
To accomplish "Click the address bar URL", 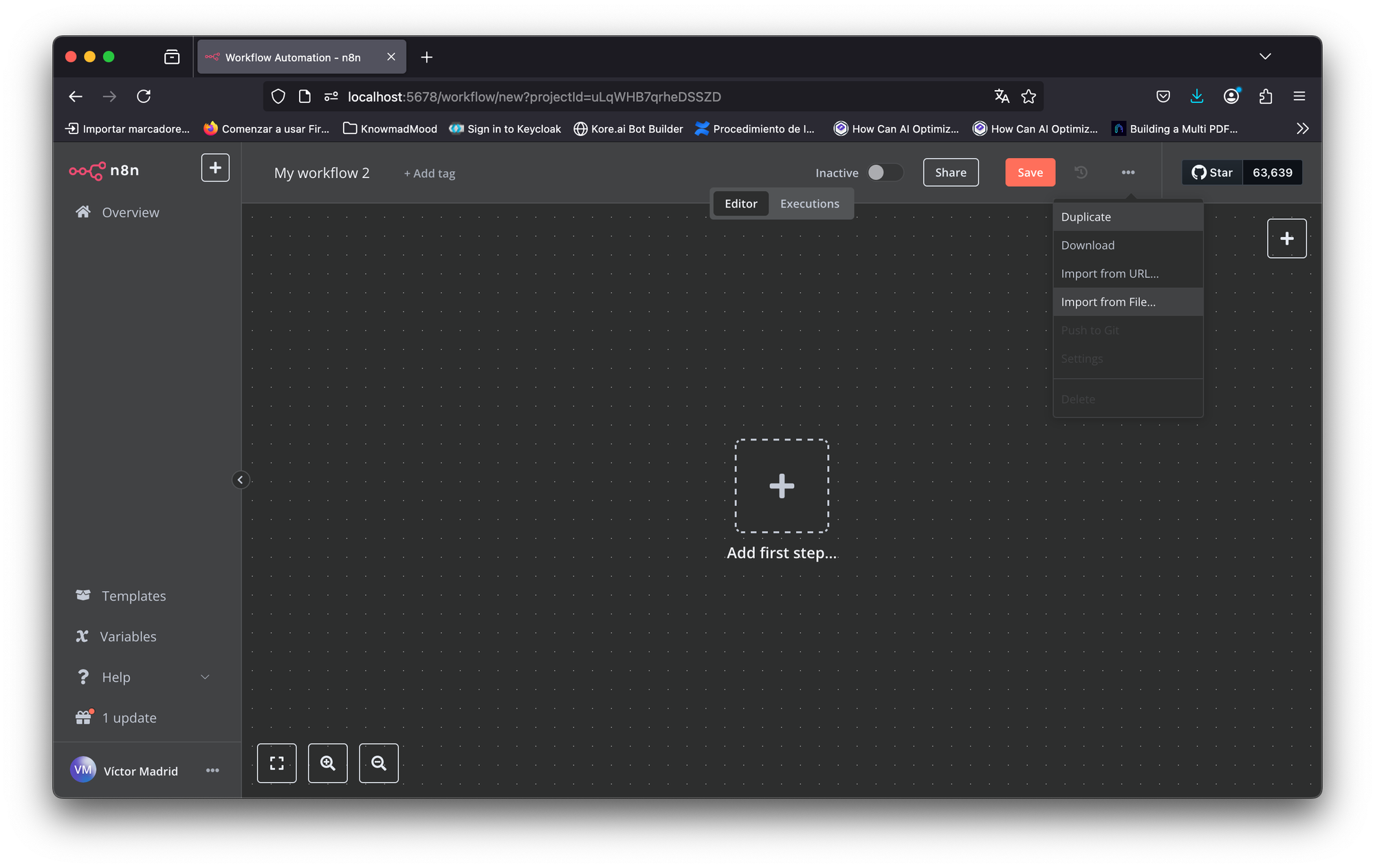I will click(x=534, y=97).
